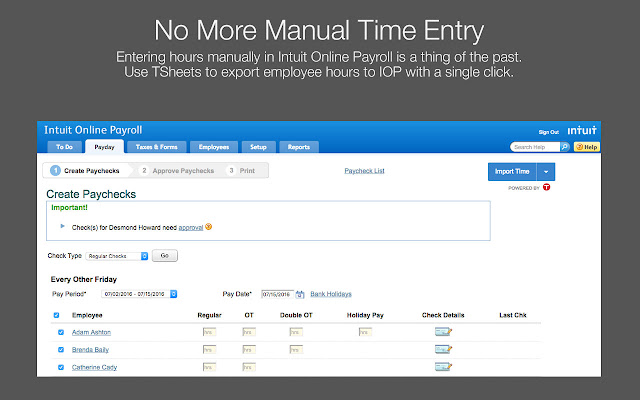Click Adam Ashton's OT hours field
Image resolution: width=640 pixels, height=400 pixels.
click(249, 332)
